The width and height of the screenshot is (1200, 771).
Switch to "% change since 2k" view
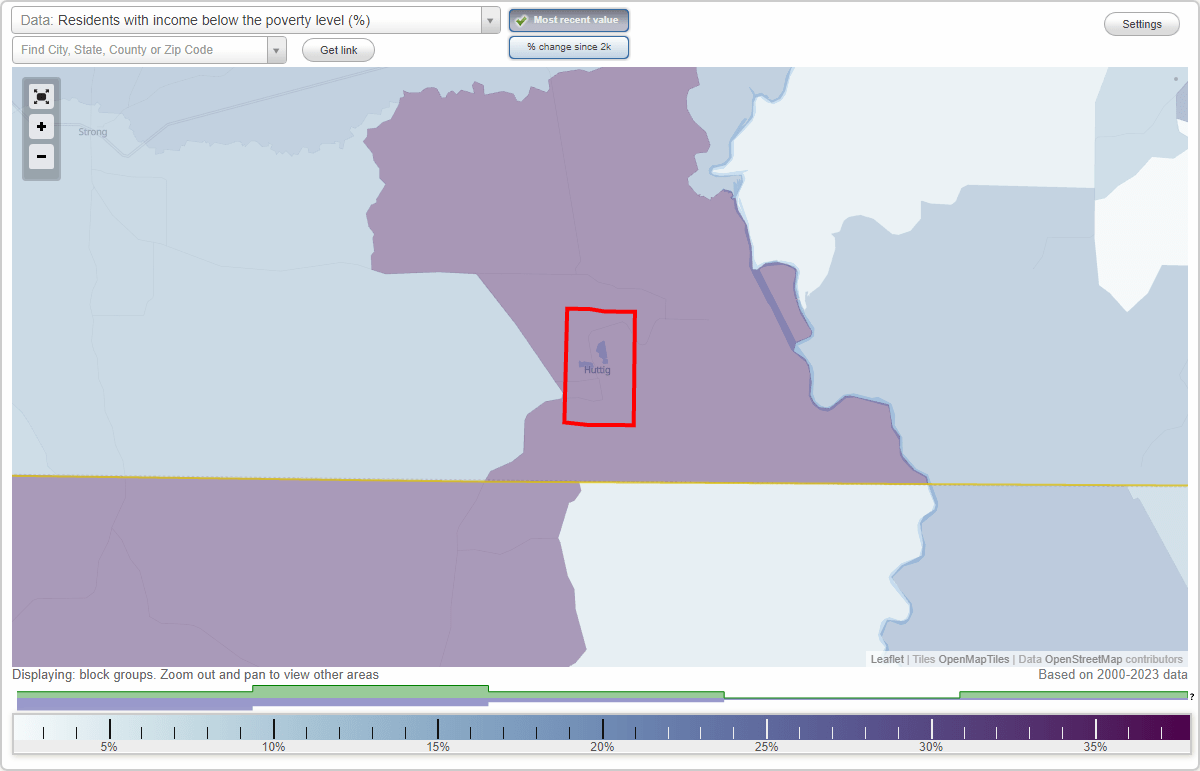pos(568,46)
